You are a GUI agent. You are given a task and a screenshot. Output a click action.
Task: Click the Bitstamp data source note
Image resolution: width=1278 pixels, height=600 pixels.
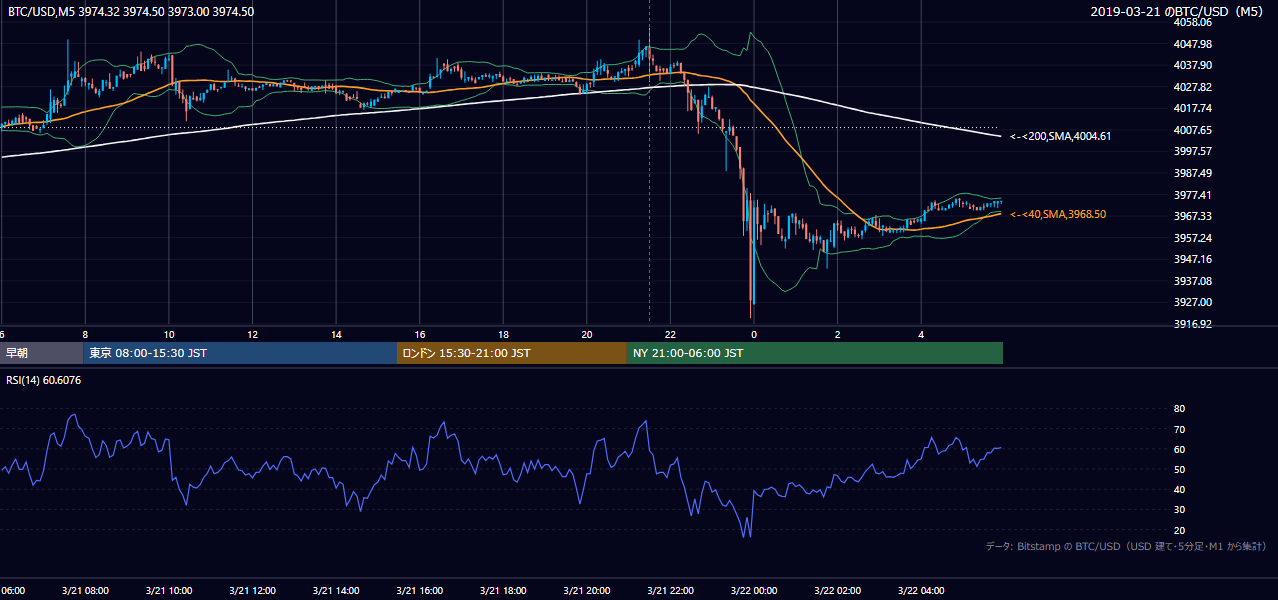click(x=1126, y=546)
